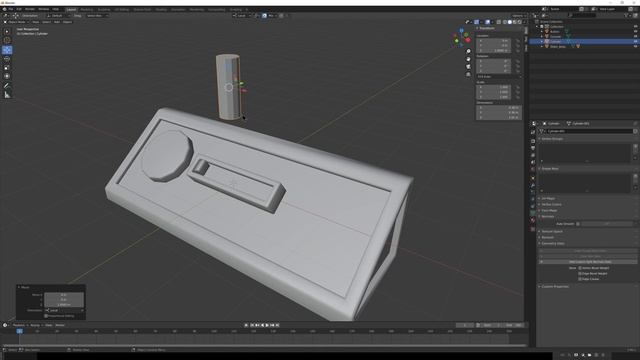Expand the UV Maps panel
The image size is (640, 360).
(x=548, y=198)
